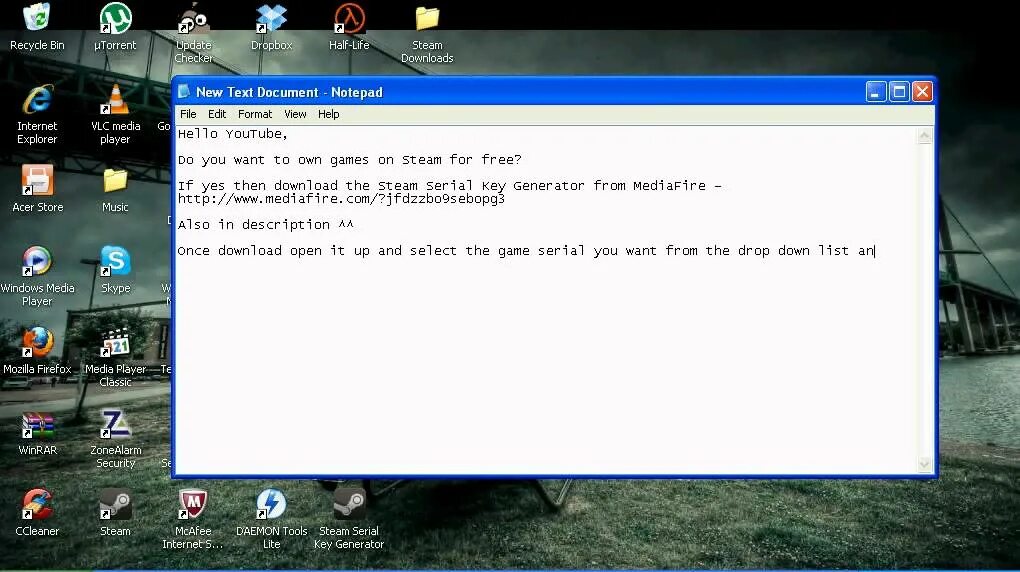Screen dimensions: 1020x572
Task: Select the Windows Media Player icon
Action: pyautogui.click(x=37, y=276)
